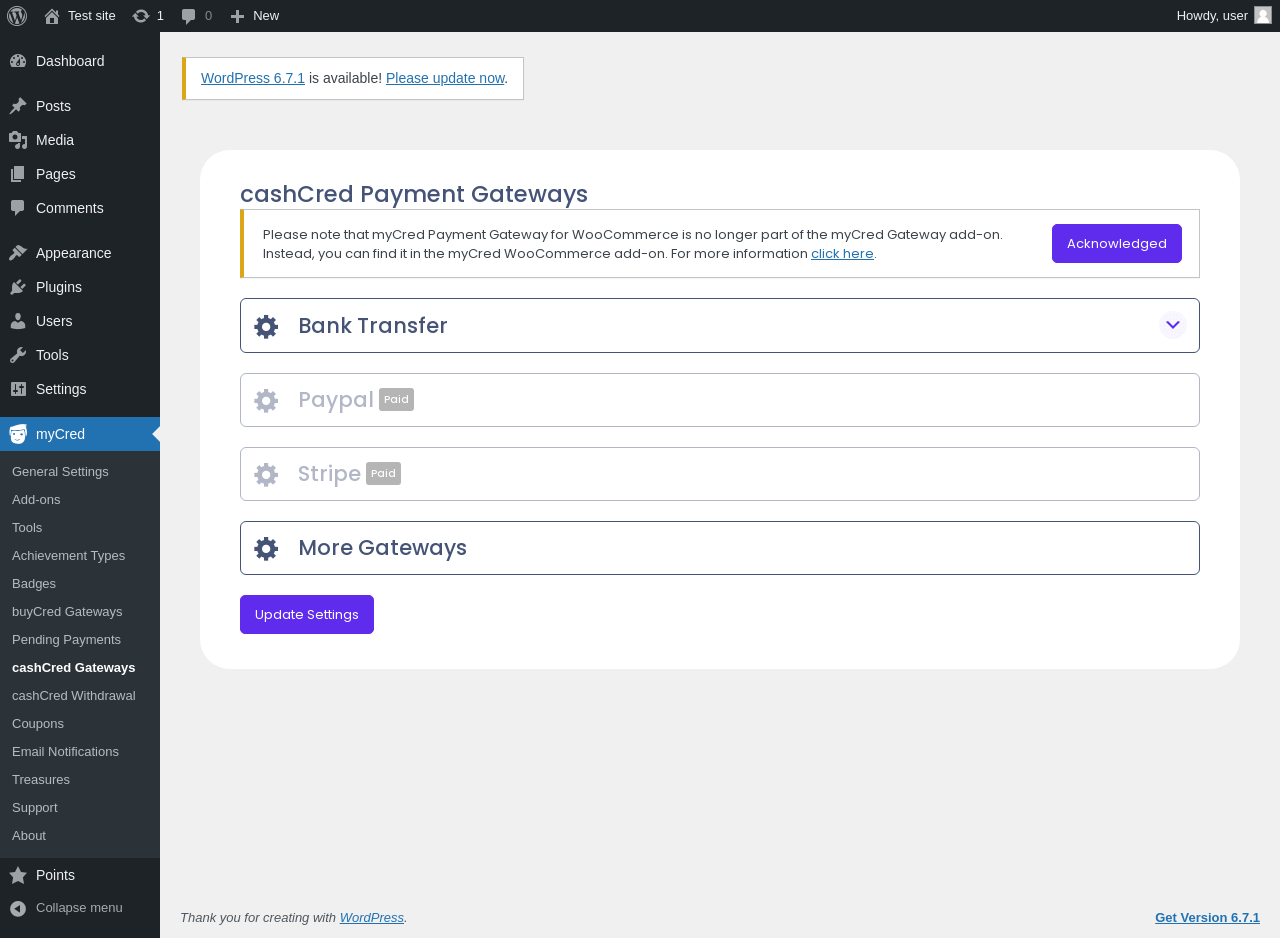Click the cashCred Payment Gateways heading
The width and height of the screenshot is (1280, 938).
(414, 194)
